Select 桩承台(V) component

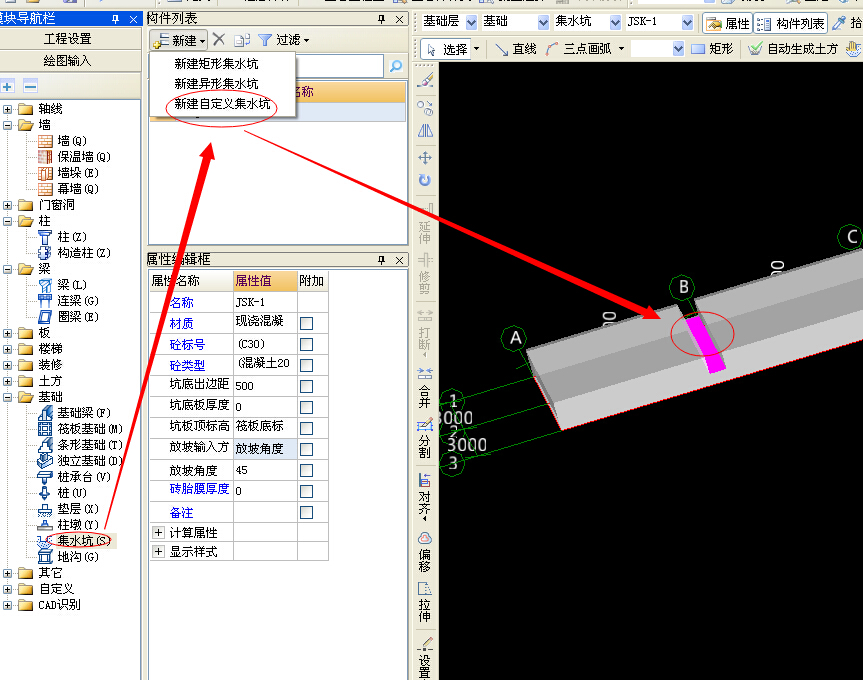(84, 477)
